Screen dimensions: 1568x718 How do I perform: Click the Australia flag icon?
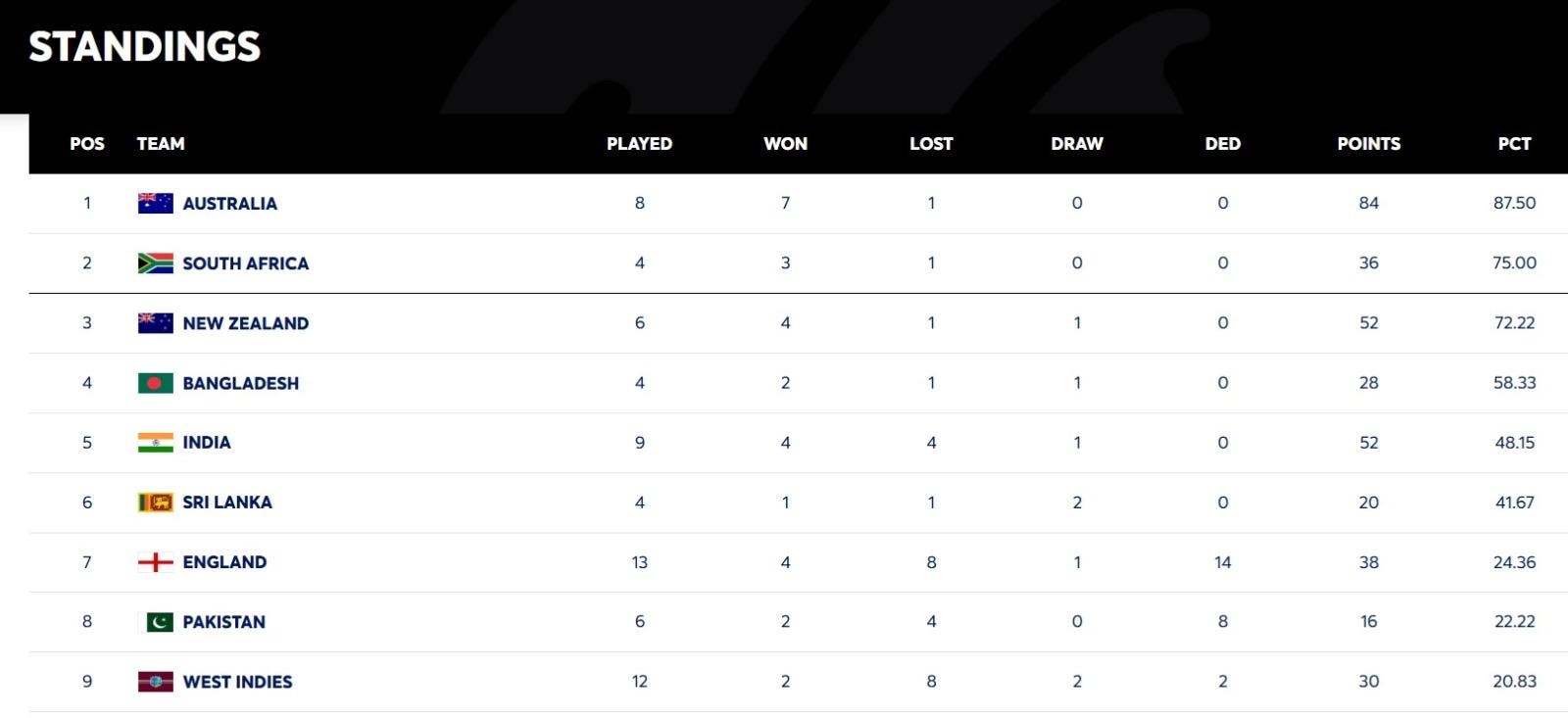click(156, 203)
